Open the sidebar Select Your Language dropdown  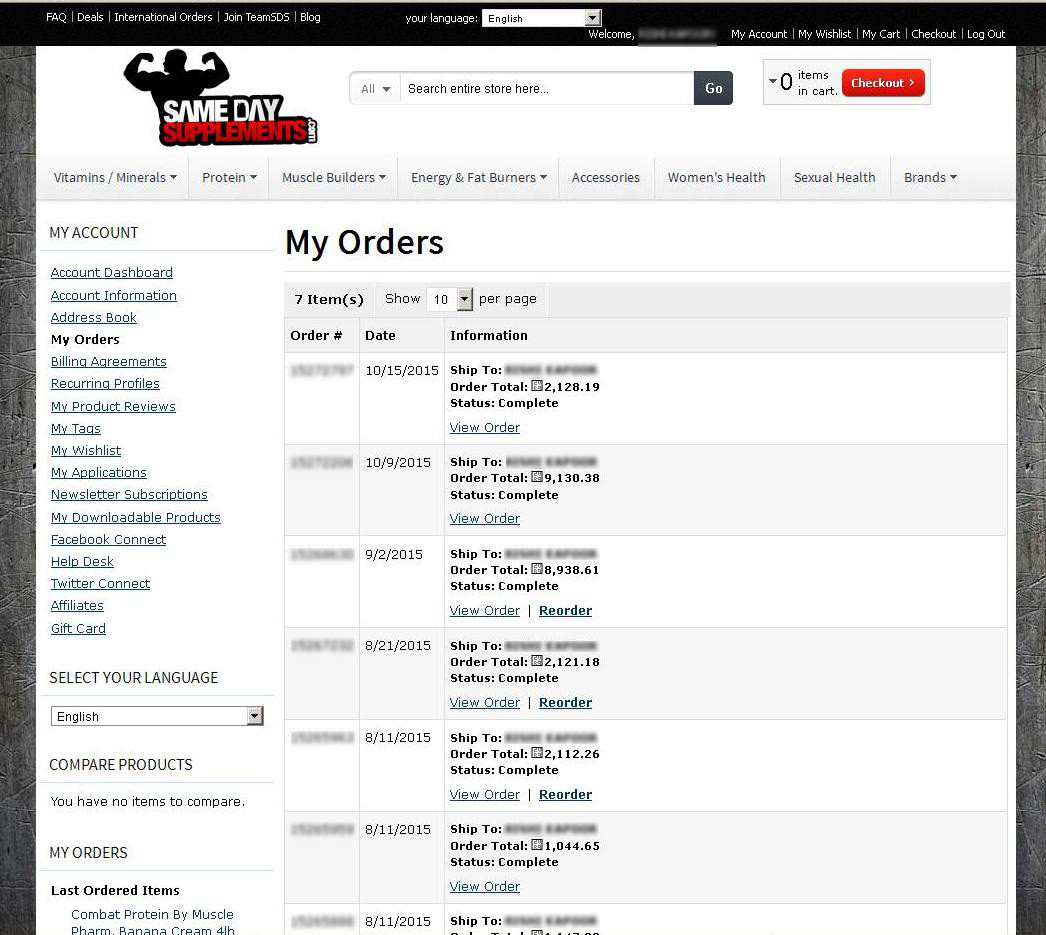coord(157,716)
